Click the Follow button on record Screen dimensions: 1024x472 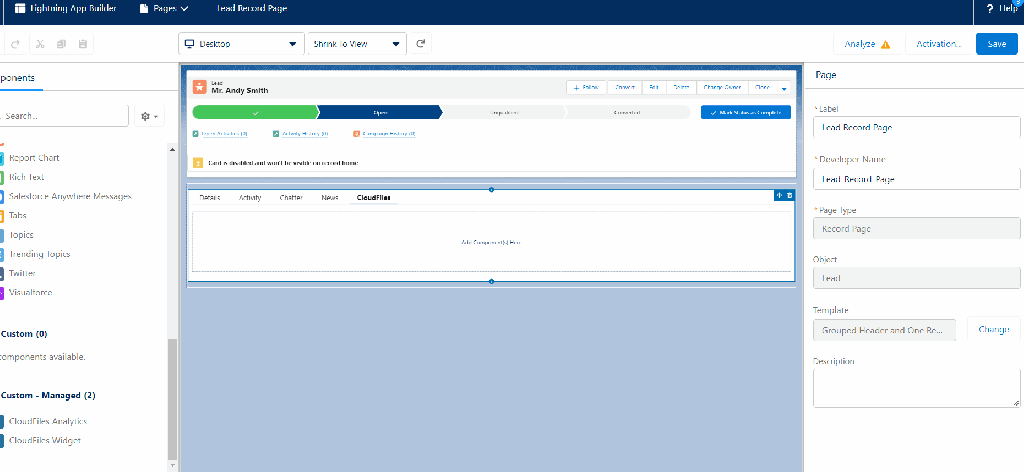[x=586, y=87]
